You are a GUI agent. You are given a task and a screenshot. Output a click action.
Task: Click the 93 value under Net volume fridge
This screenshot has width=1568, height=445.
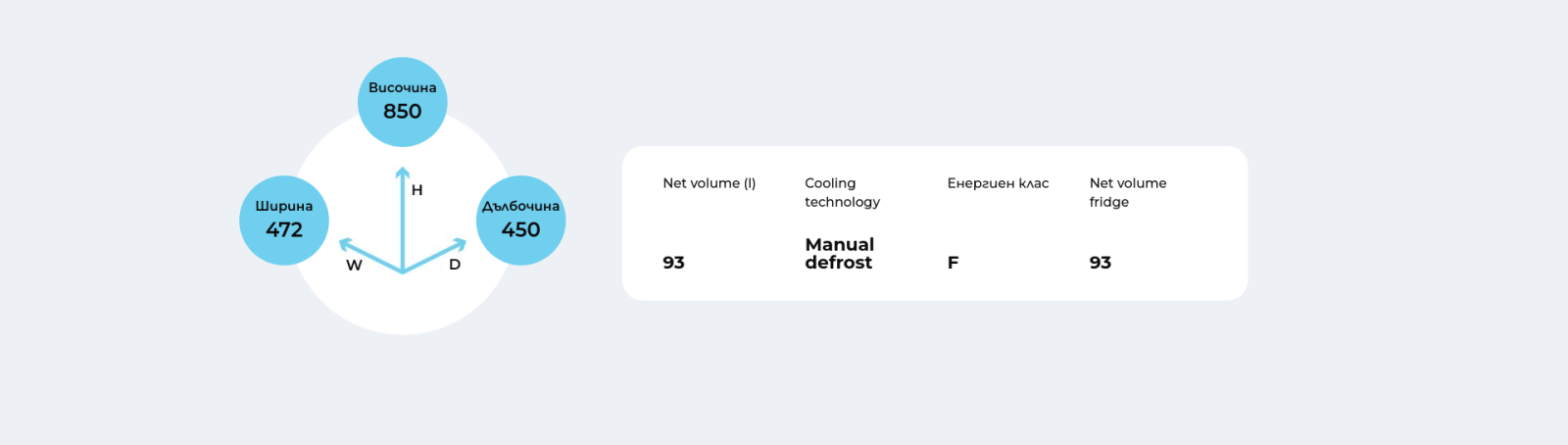point(1101,263)
